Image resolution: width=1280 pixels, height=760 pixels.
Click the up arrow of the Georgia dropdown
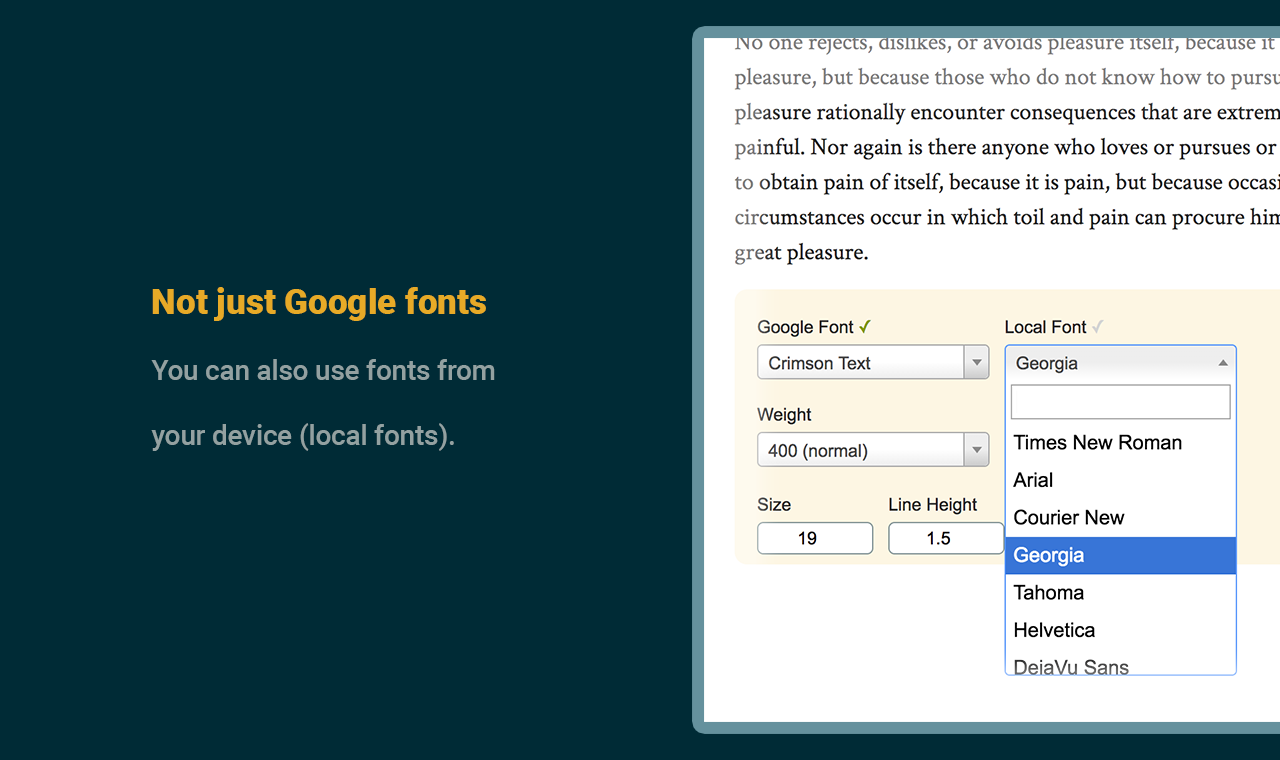coord(1223,363)
